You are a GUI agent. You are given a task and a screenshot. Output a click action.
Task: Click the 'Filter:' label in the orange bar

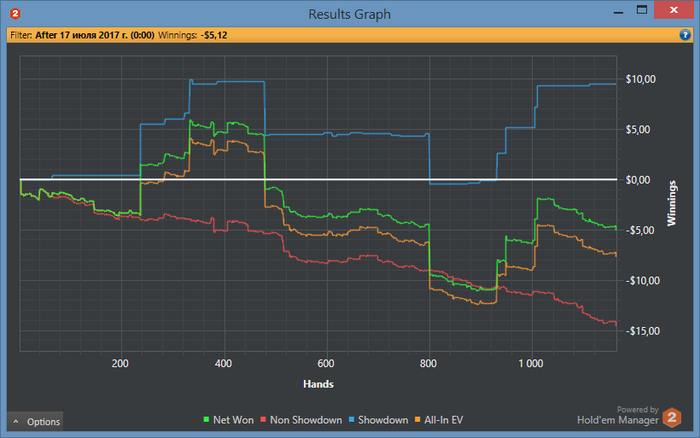[21, 35]
